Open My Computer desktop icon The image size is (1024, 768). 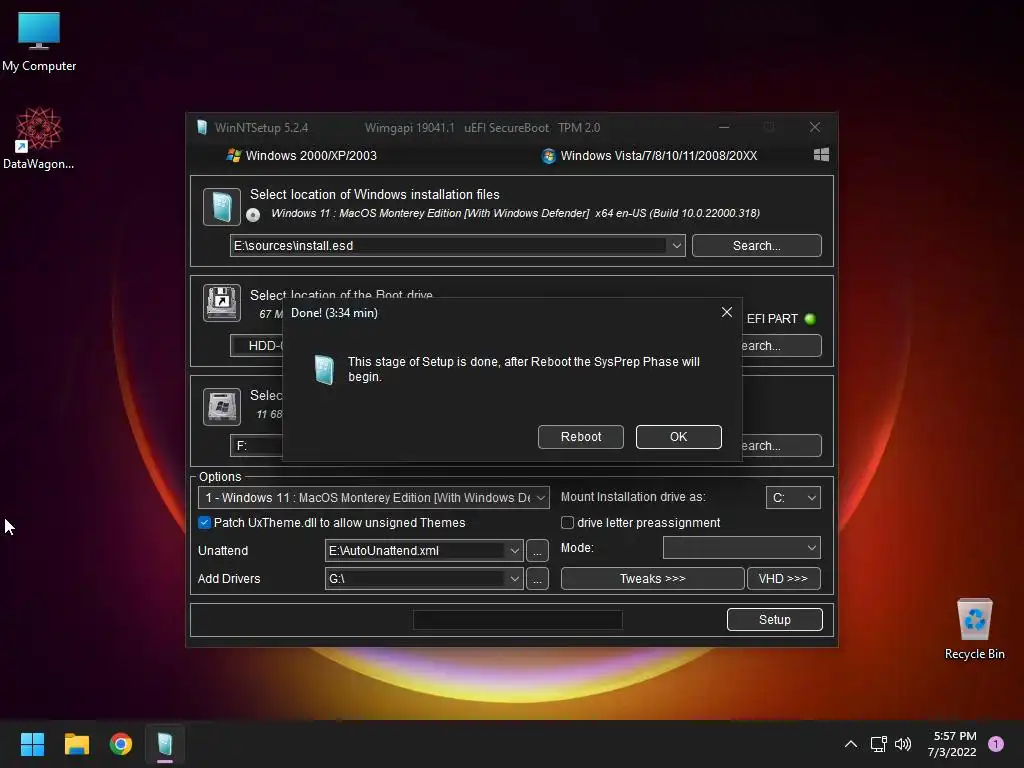[x=39, y=39]
